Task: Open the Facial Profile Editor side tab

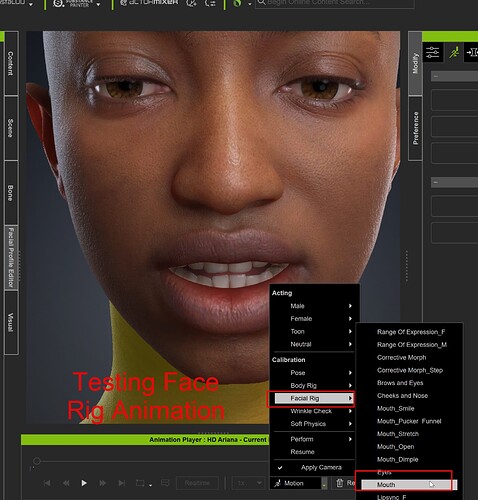Action: [x=11, y=258]
